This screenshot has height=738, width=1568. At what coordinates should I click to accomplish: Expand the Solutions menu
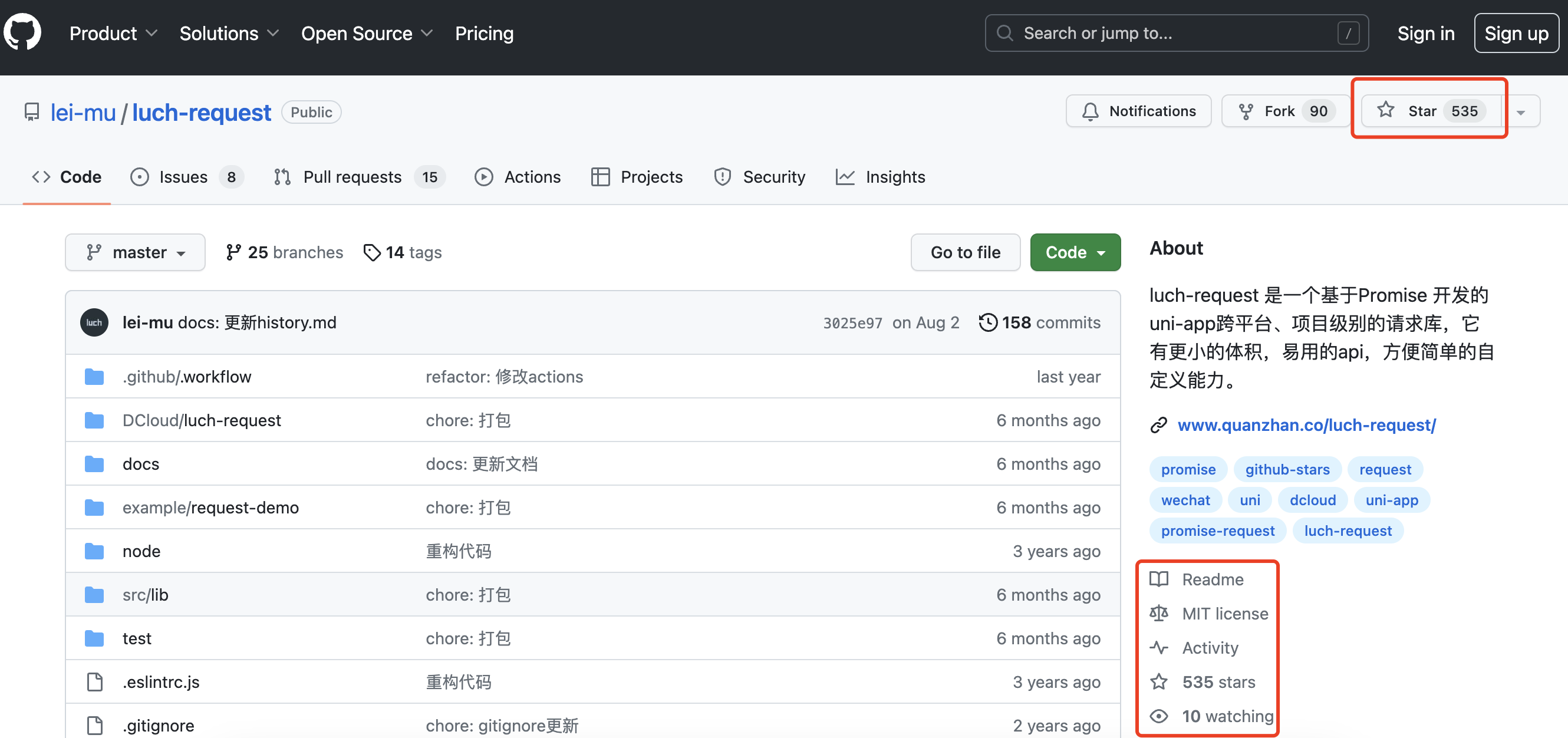pos(229,33)
